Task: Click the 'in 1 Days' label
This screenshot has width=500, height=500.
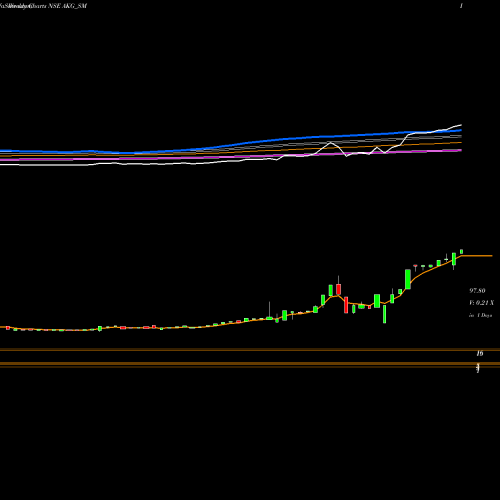Action: pyautogui.click(x=480, y=315)
